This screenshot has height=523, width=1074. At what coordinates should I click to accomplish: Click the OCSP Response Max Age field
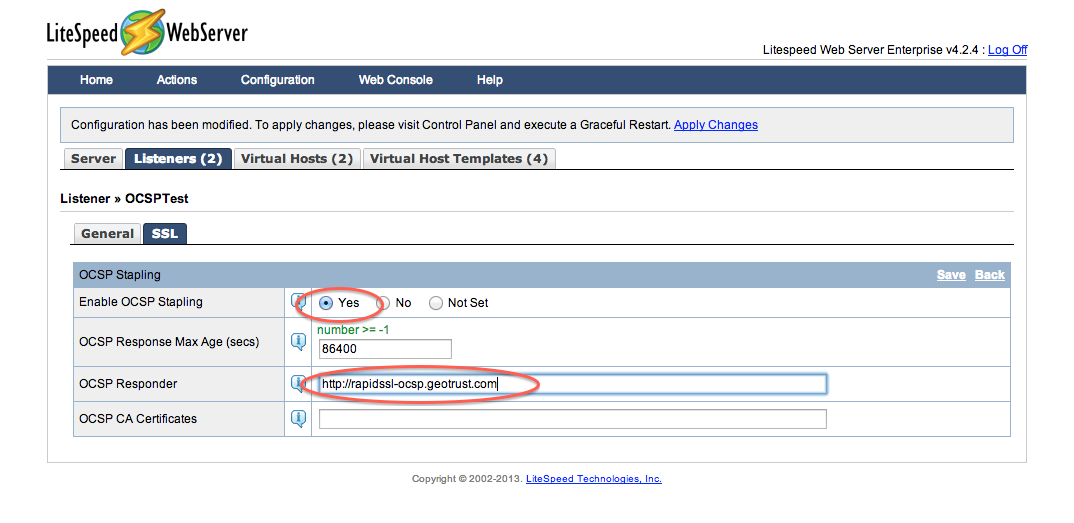[385, 349]
